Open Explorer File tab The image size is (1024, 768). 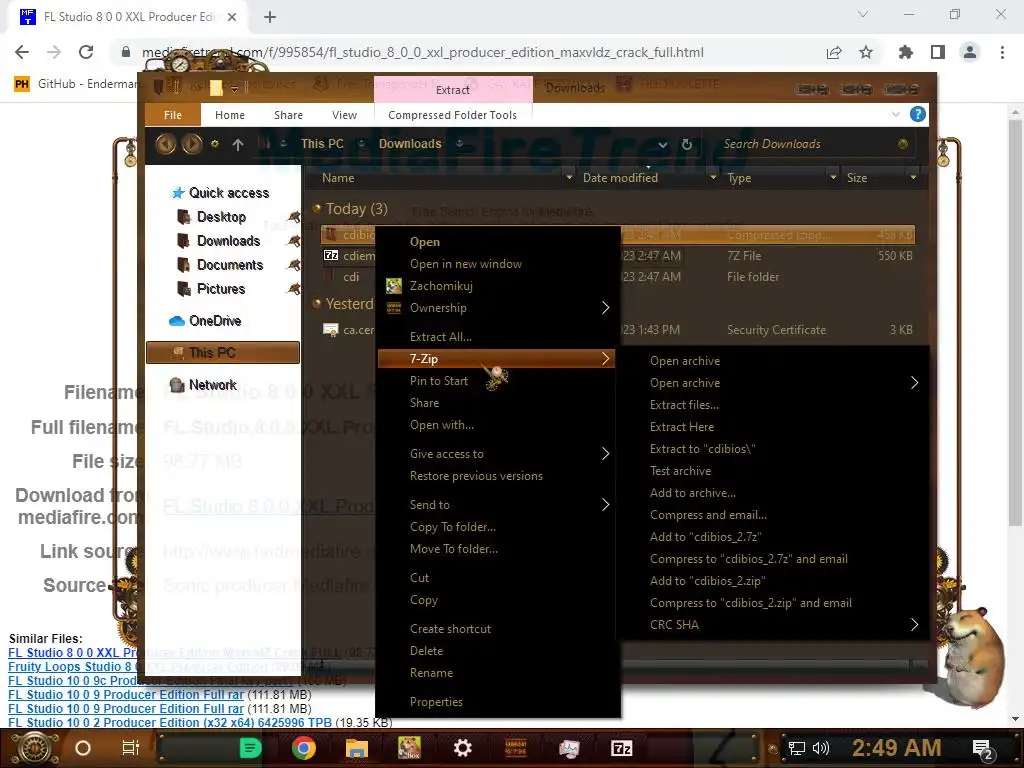[172, 115]
